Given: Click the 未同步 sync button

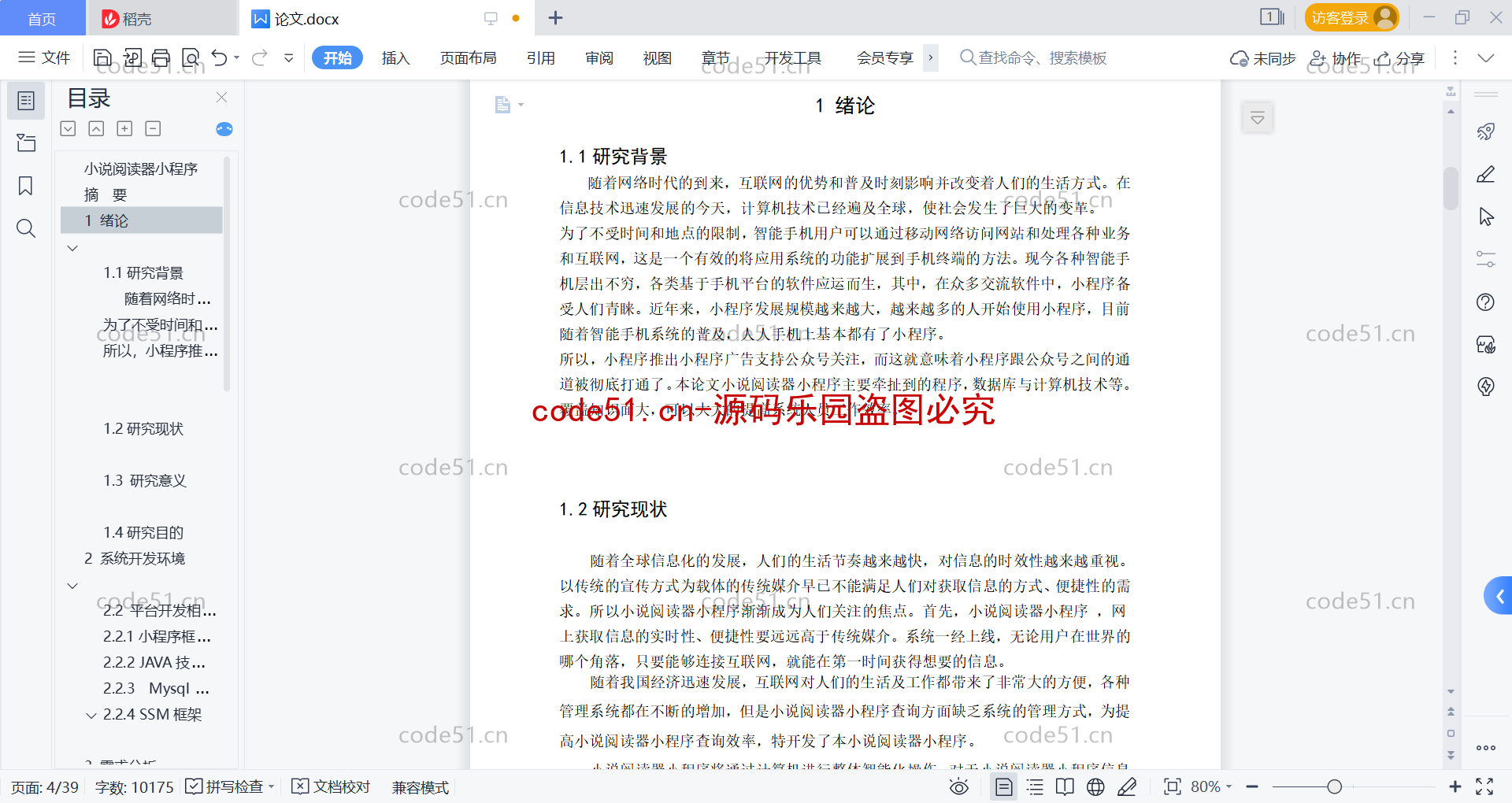Looking at the screenshot, I should tap(1262, 58).
